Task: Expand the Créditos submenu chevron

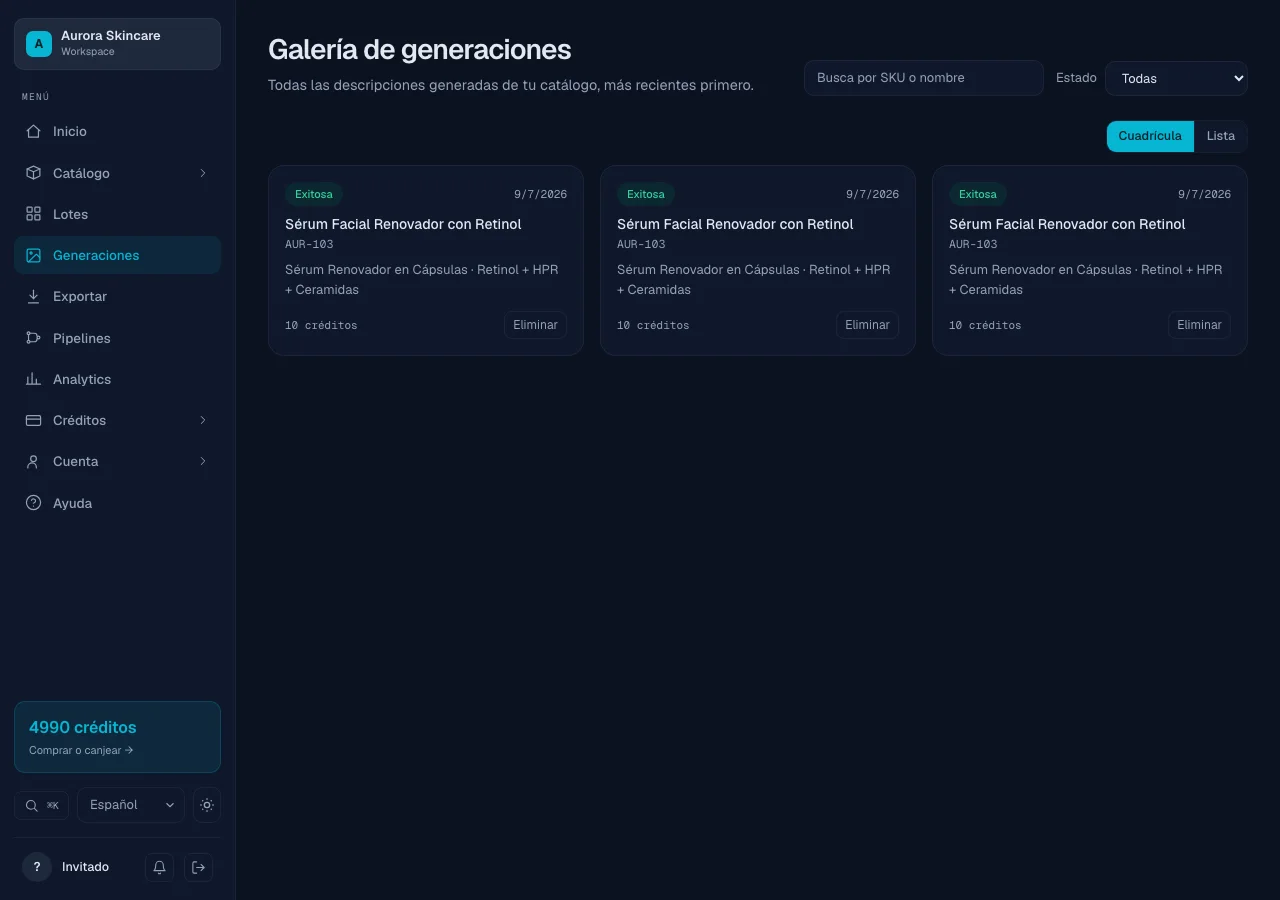Action: click(203, 420)
